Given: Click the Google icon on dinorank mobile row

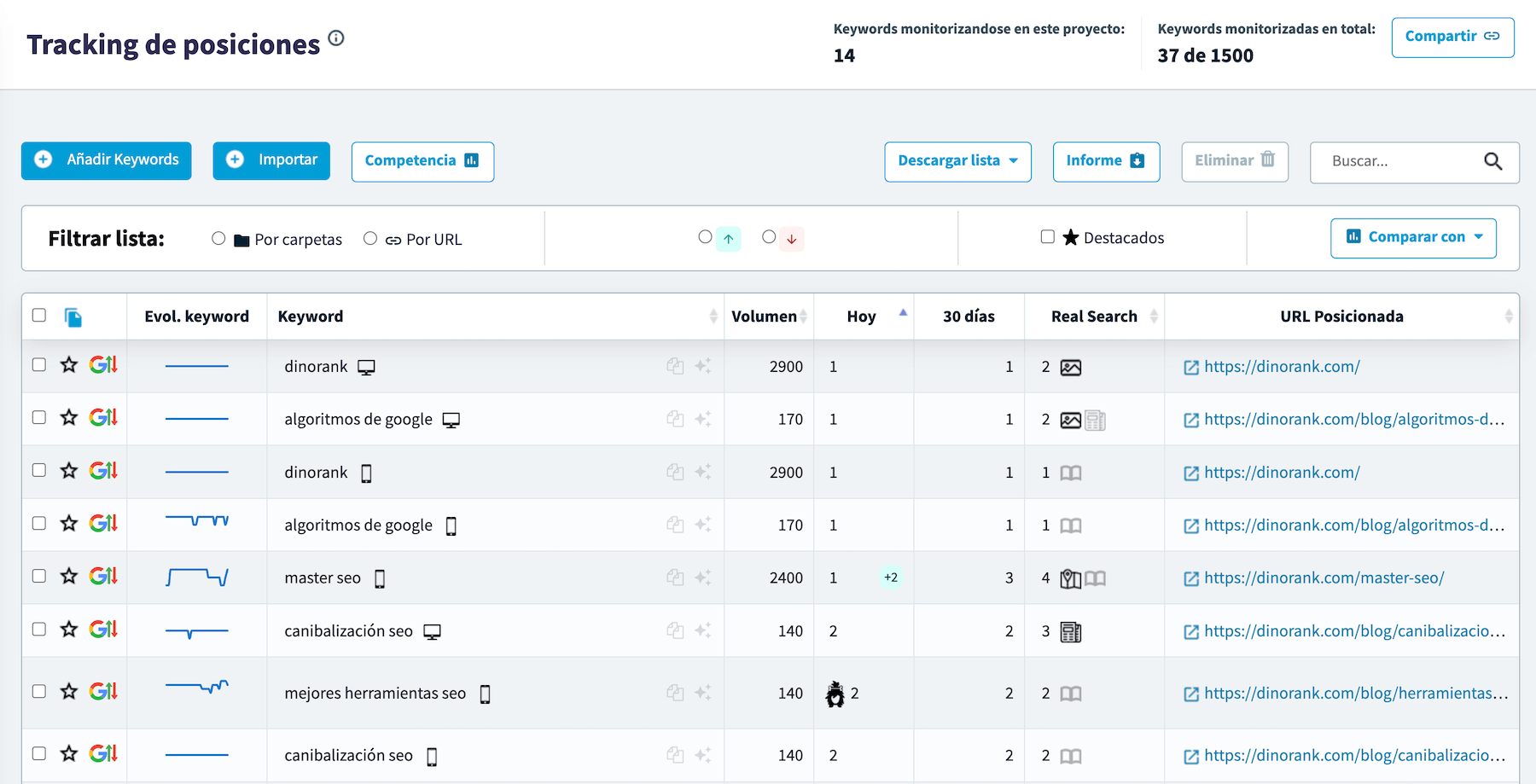Looking at the screenshot, I should point(103,470).
